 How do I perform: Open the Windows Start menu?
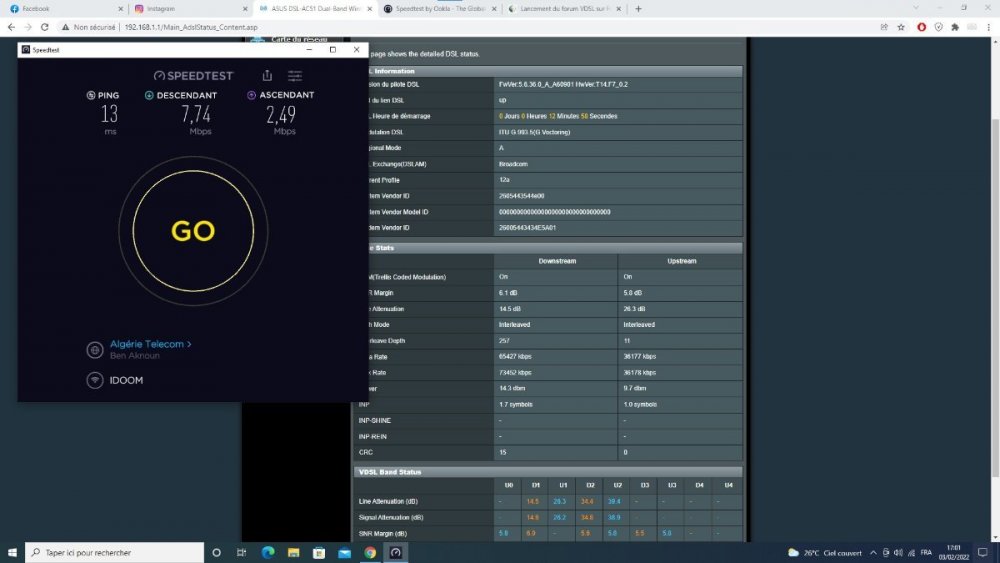coord(12,552)
